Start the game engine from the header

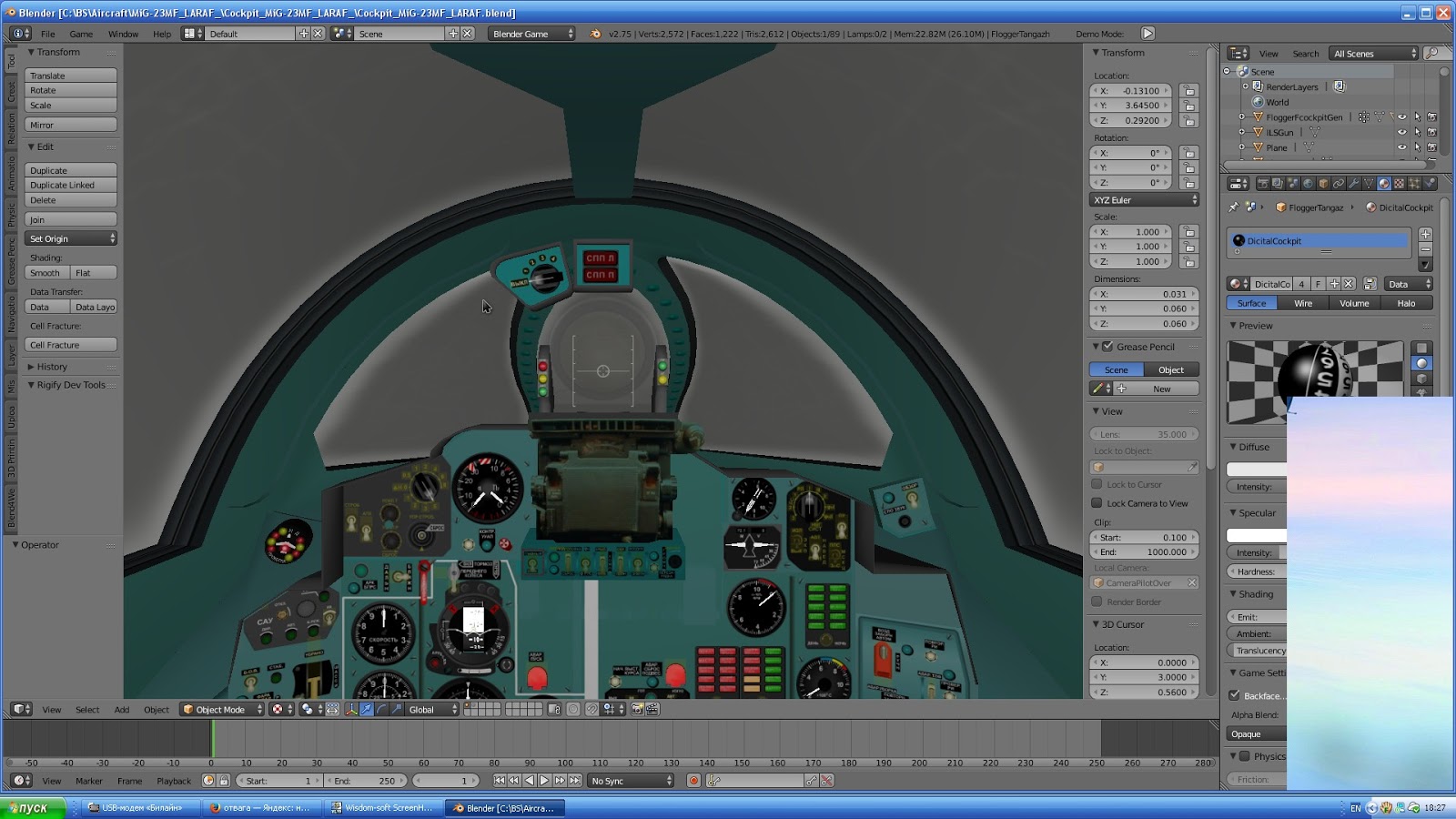1148,34
